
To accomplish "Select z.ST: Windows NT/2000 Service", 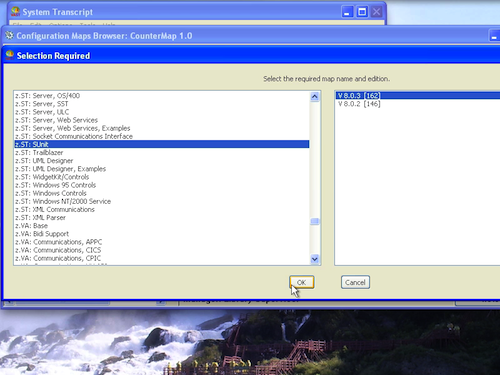I will click(162, 201).
